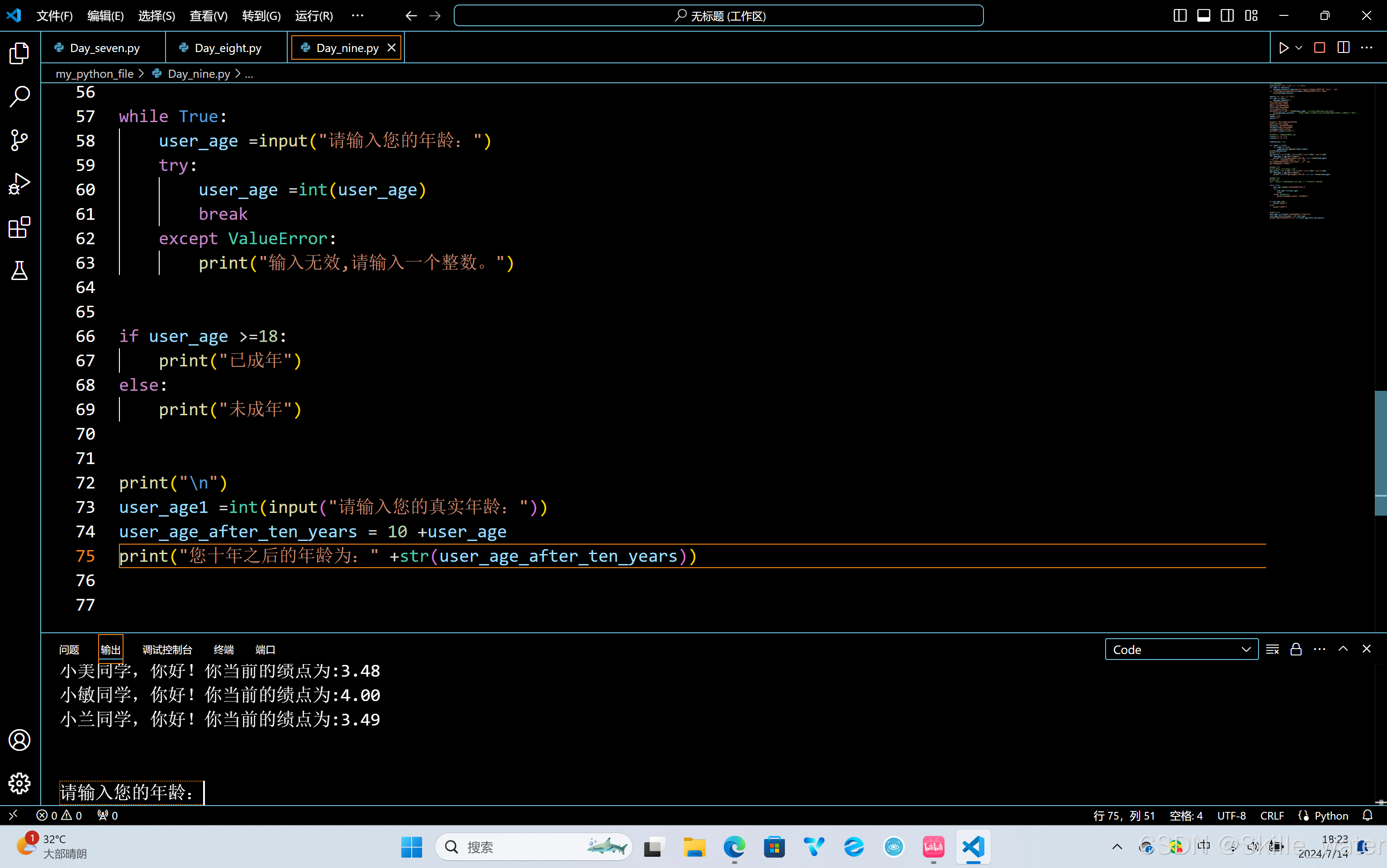Open the Manage settings gear

tap(19, 783)
